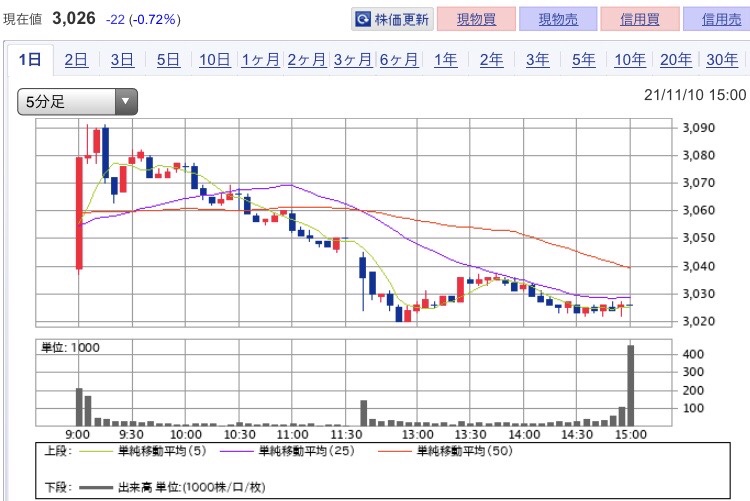Image resolution: width=750 pixels, height=501 pixels.
Task: Open 現物売 spot sell link
Action: [558, 19]
